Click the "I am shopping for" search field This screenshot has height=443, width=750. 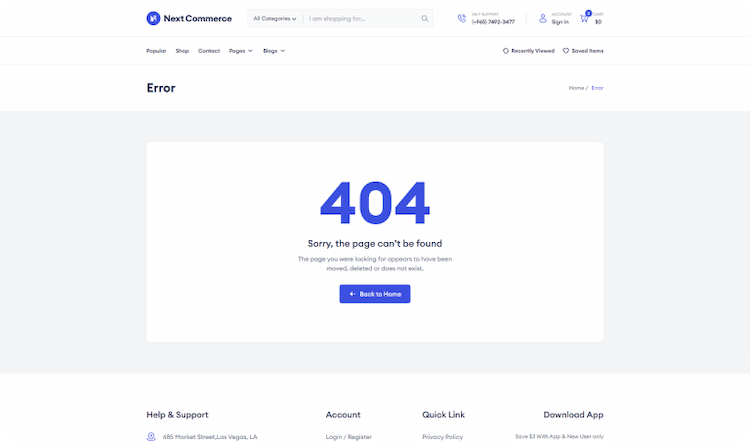(x=360, y=18)
